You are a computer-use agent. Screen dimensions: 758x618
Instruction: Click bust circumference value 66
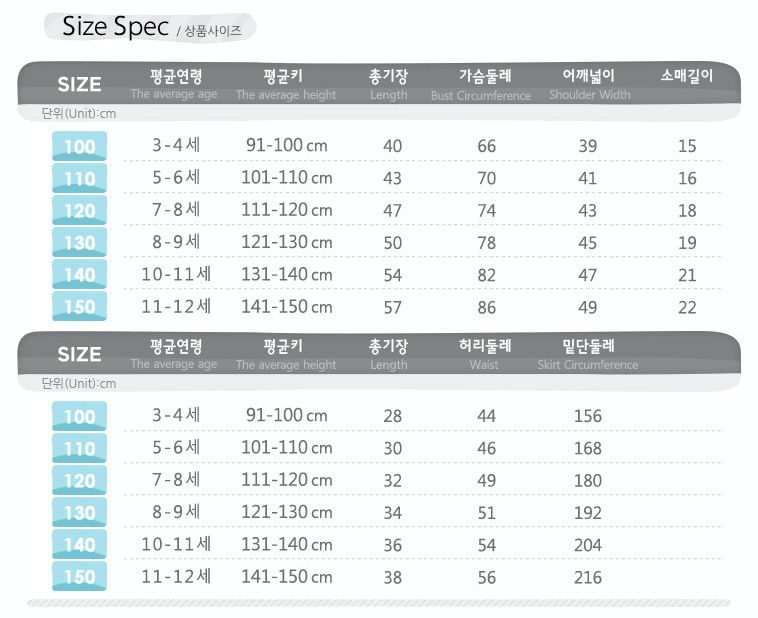(486, 147)
